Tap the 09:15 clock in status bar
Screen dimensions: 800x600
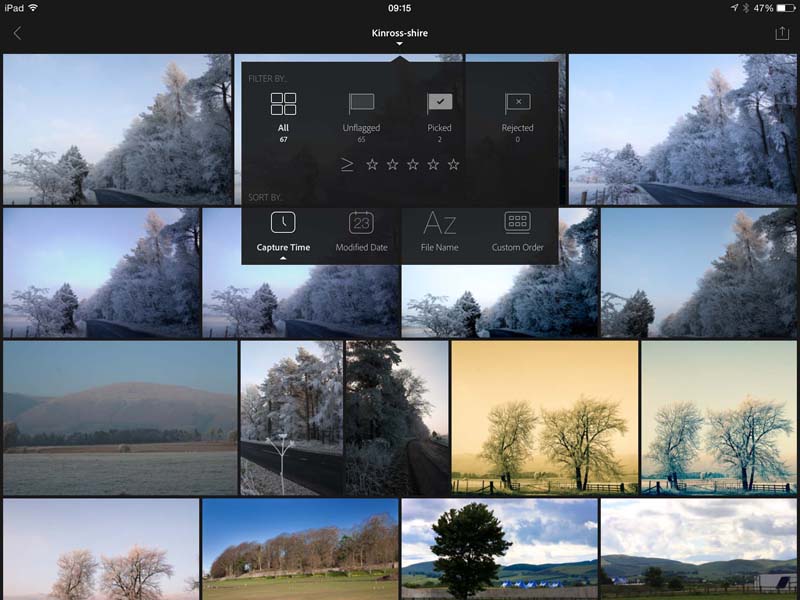(399, 8)
